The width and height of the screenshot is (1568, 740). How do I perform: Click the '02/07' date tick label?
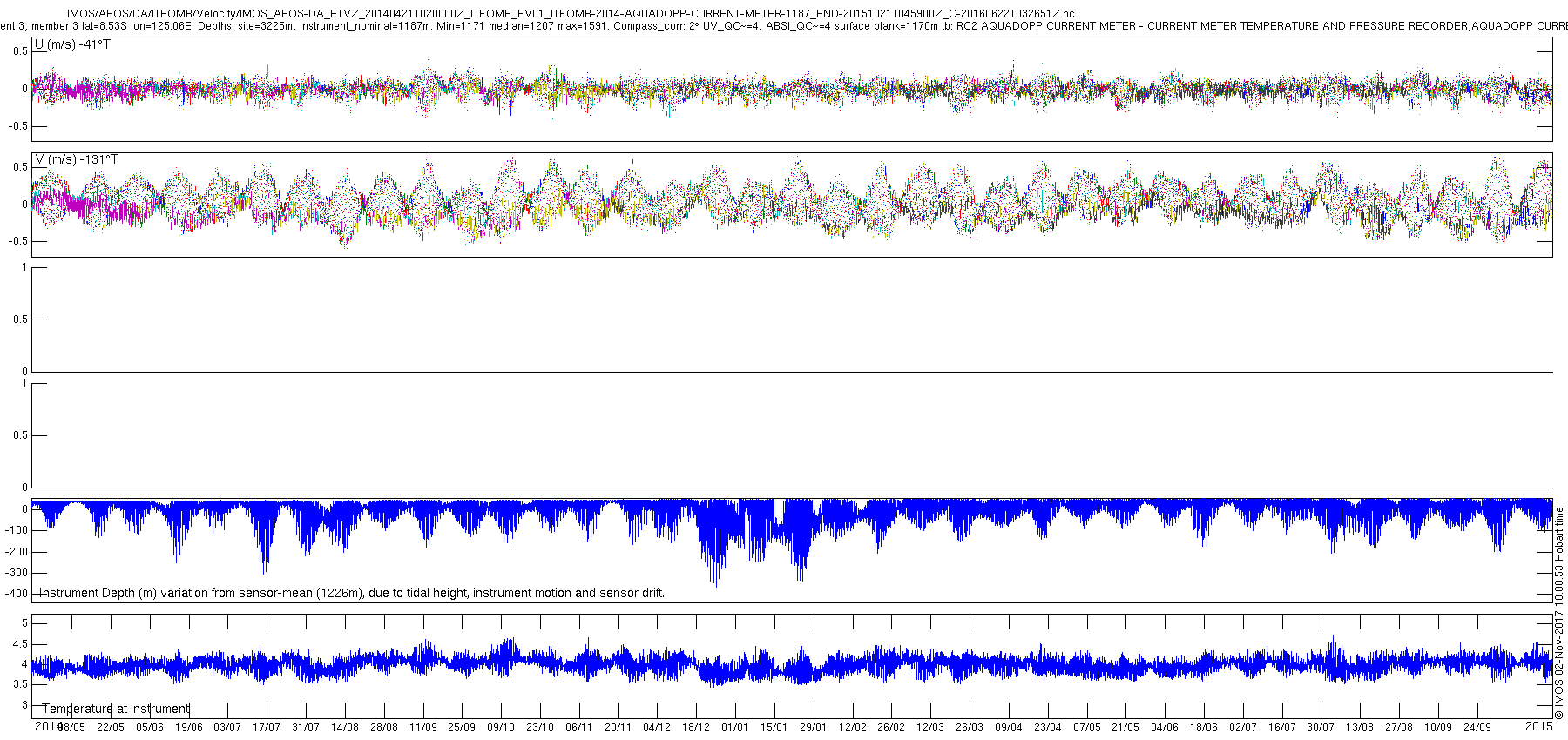coord(1243,728)
